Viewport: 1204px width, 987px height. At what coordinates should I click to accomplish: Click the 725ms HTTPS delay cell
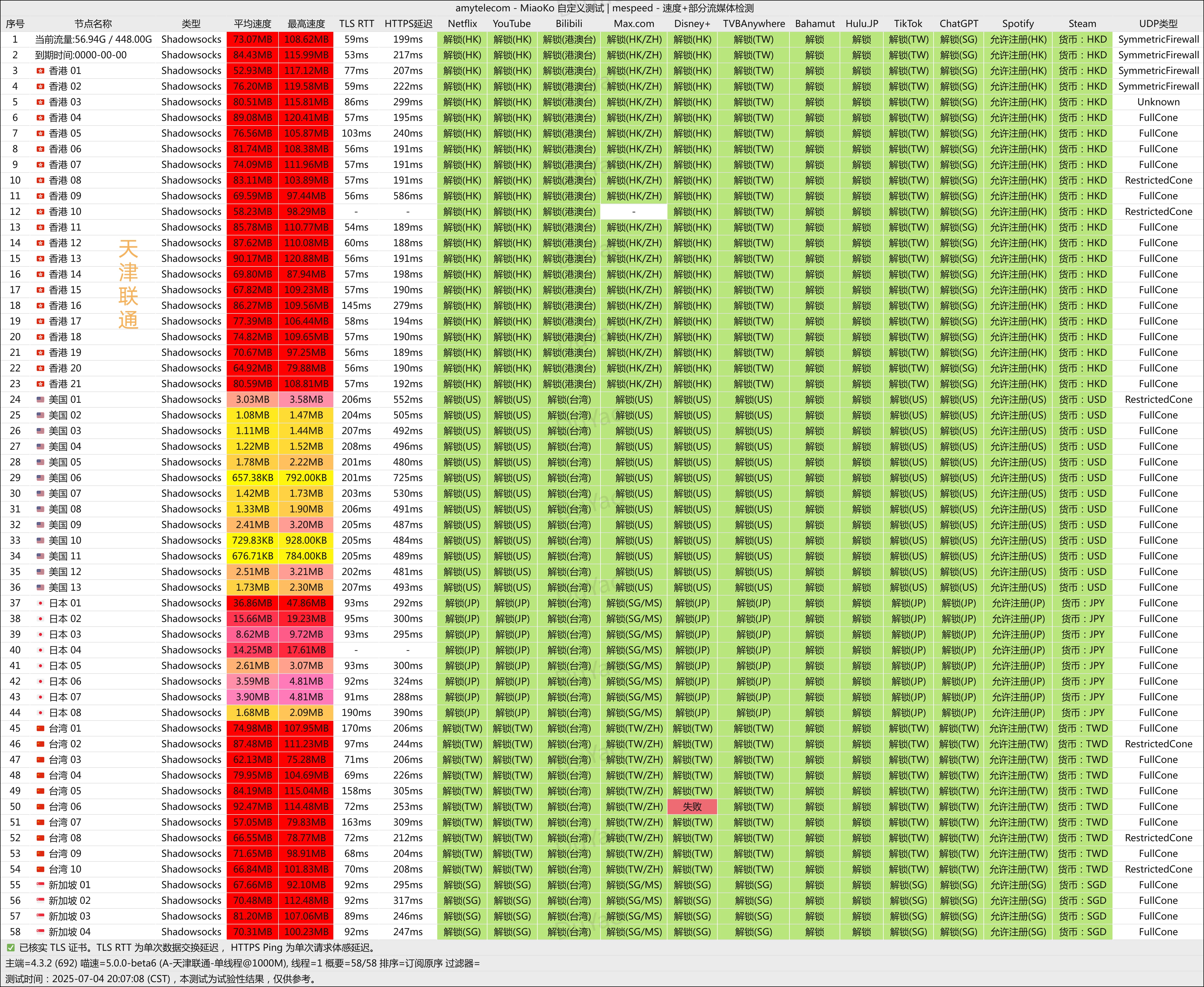pyautogui.click(x=408, y=478)
